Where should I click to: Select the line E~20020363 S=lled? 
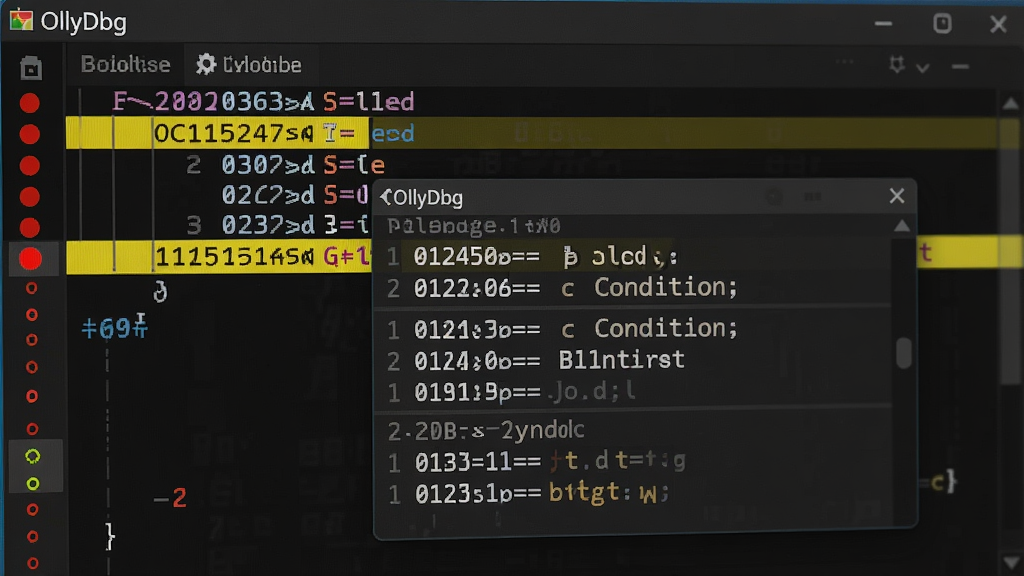pyautogui.click(x=263, y=102)
